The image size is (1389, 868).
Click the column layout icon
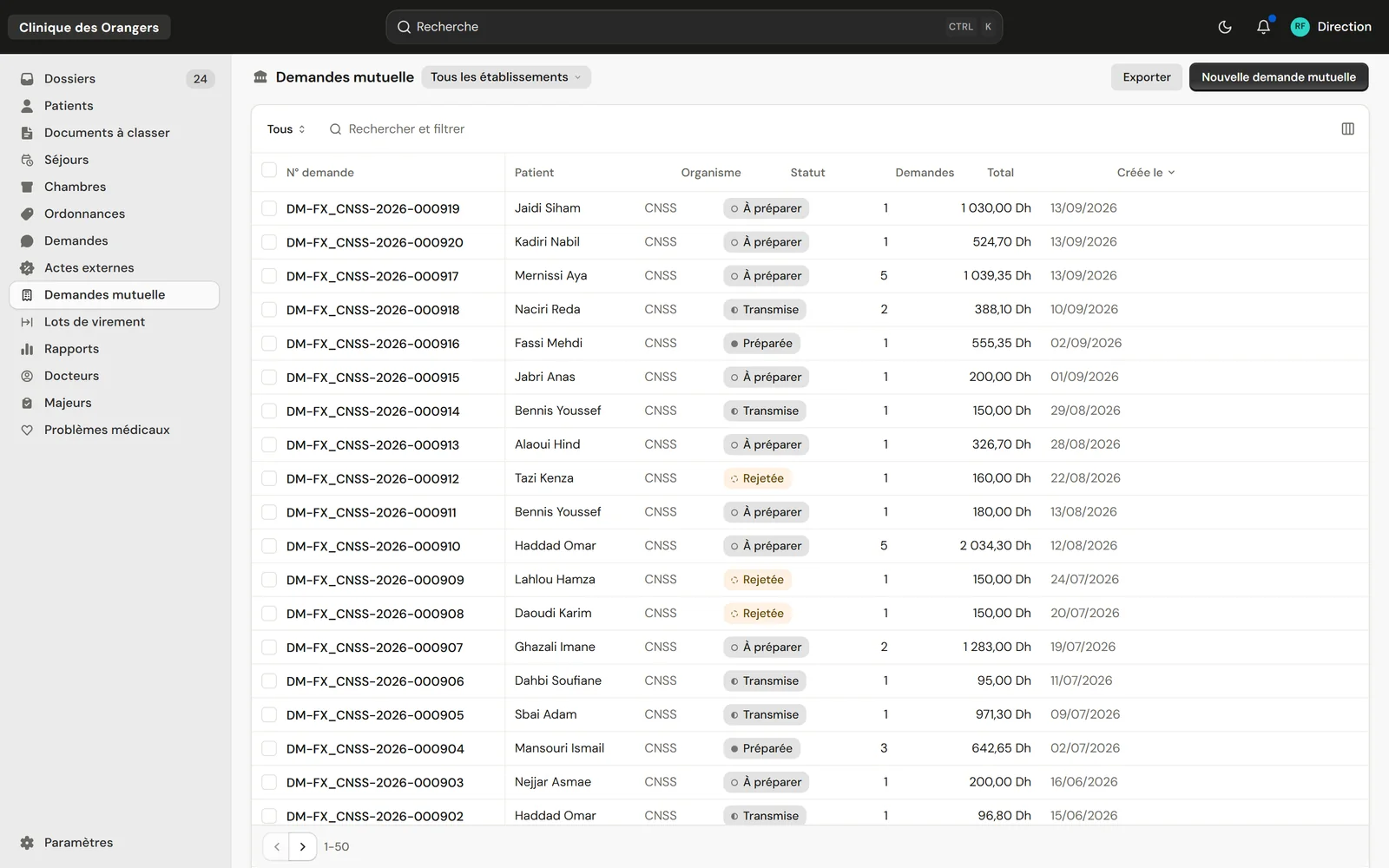tap(1347, 128)
